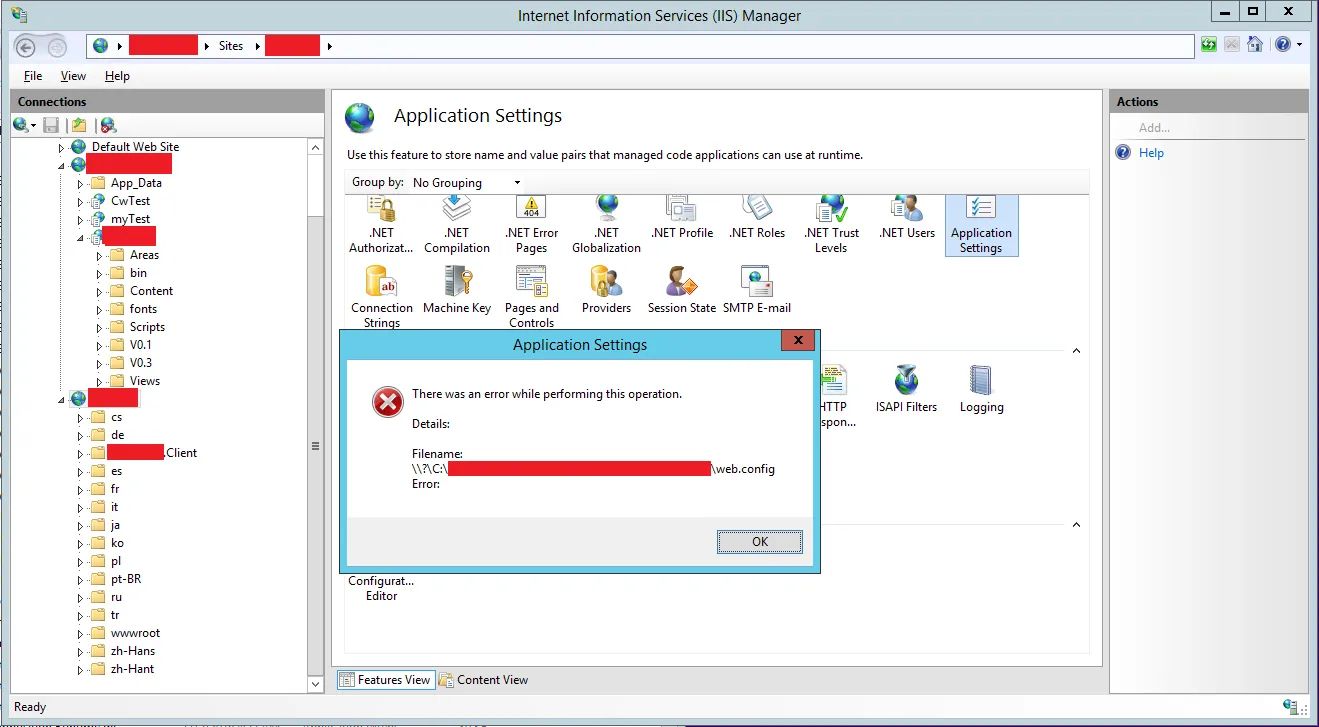Click the Connections tree scroll-up arrow
This screenshot has height=727, width=1319.
click(x=316, y=147)
